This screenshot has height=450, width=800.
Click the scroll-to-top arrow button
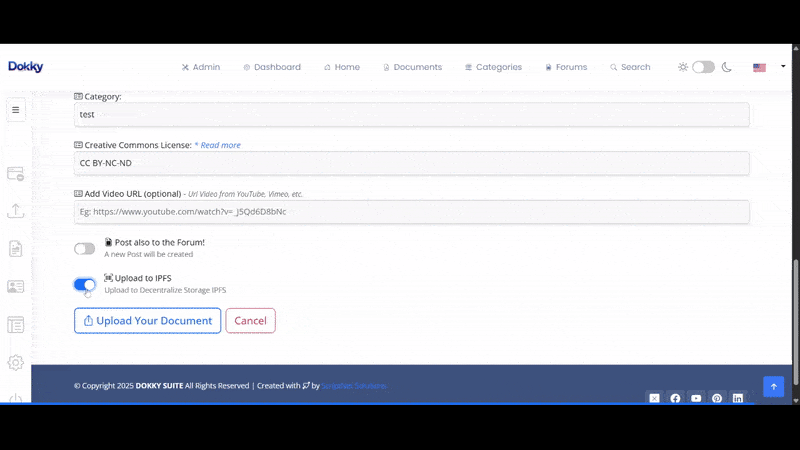(773, 386)
